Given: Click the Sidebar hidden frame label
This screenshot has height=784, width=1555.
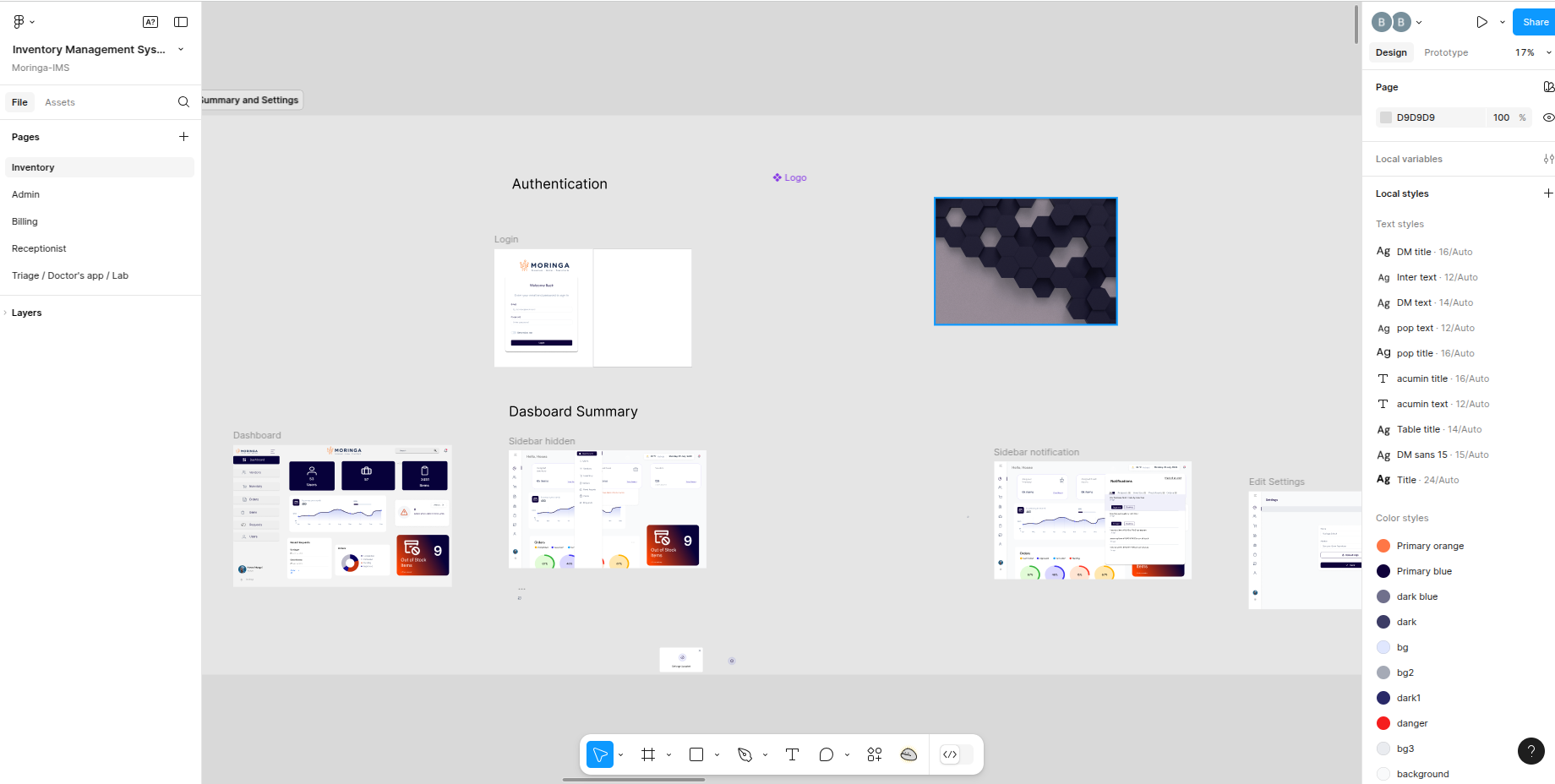Looking at the screenshot, I should 542,442.
